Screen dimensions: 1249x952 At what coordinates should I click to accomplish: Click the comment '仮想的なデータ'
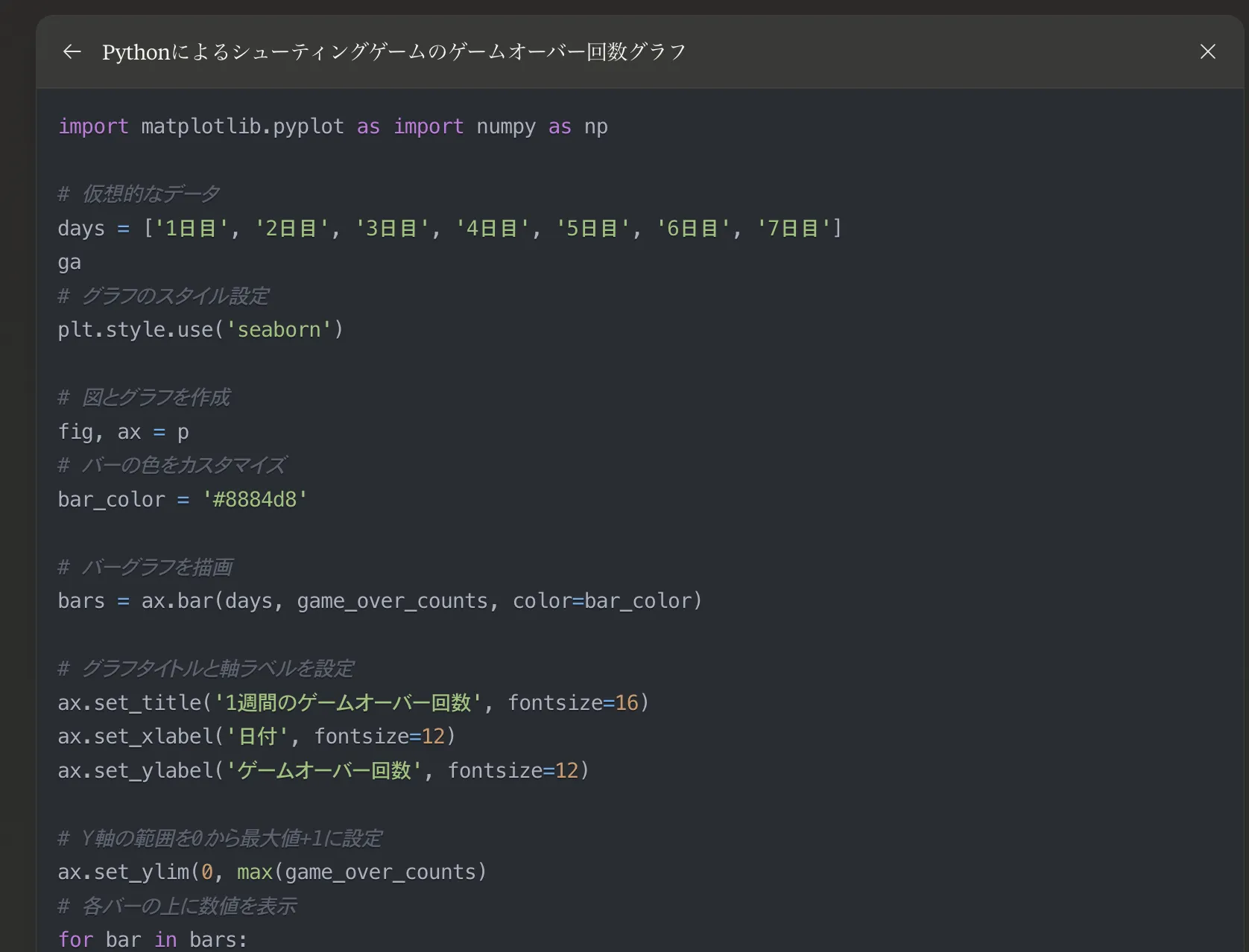pos(139,193)
